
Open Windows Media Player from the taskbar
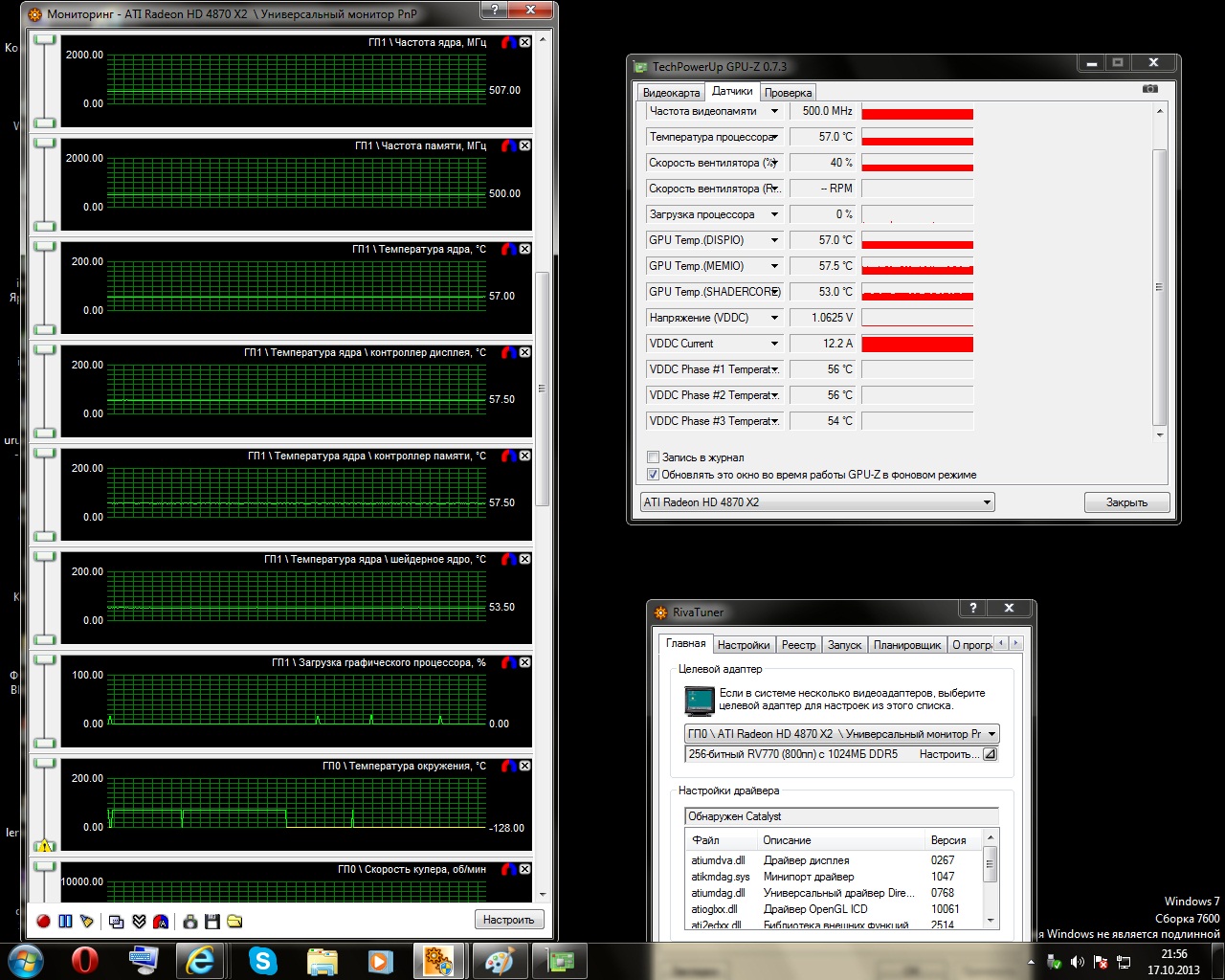click(380, 960)
